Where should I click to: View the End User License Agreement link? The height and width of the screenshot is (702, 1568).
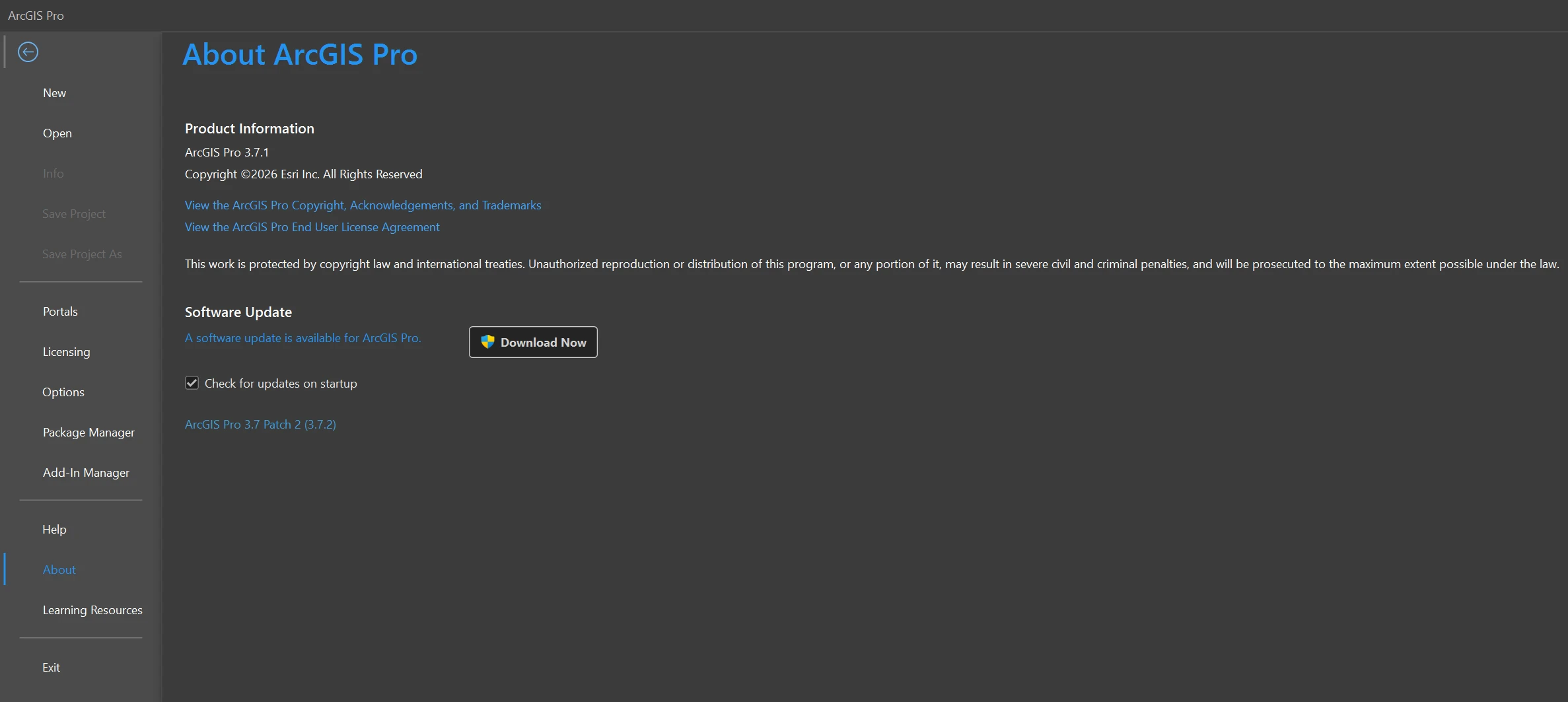point(312,227)
